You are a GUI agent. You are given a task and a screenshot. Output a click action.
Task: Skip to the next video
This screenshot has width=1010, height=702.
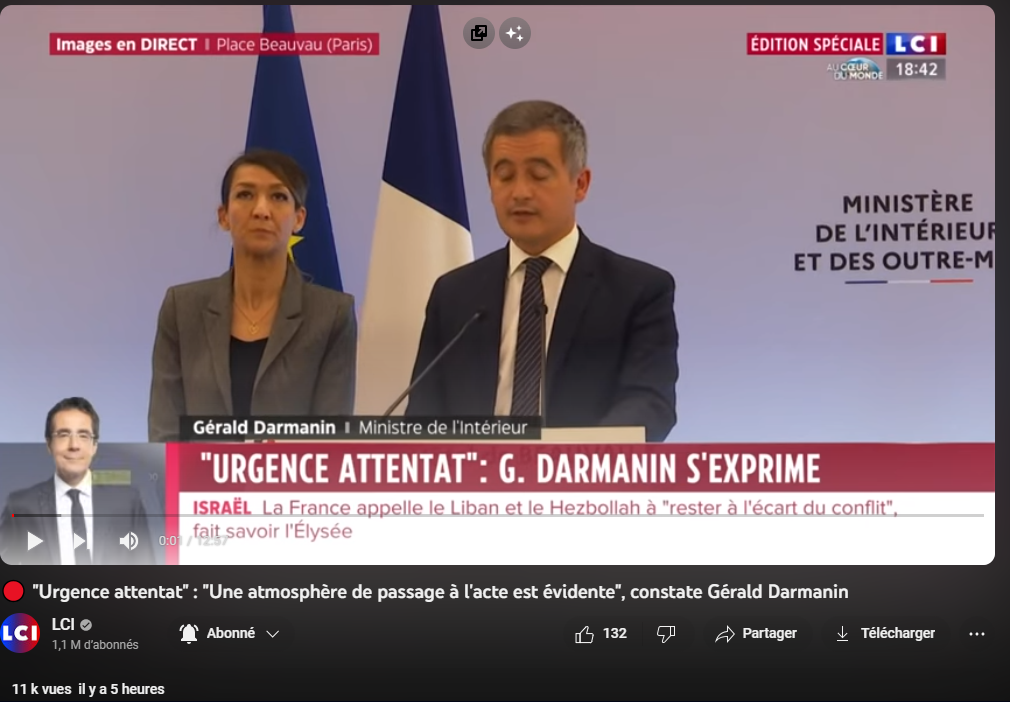coord(81,541)
